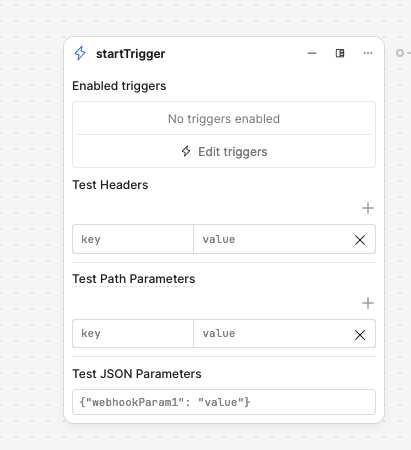Focus the Test Headers value field
This screenshot has width=411, height=450.
pyautogui.click(x=272, y=239)
